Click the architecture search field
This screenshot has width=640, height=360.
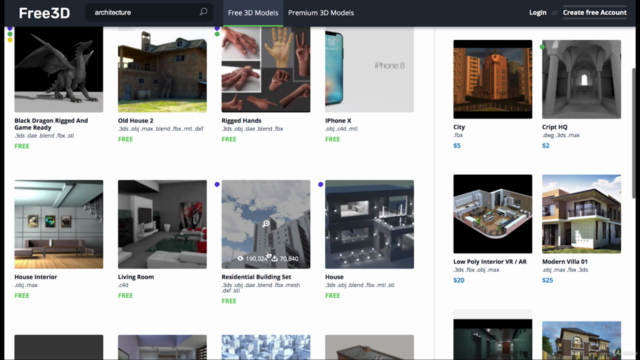[x=149, y=13]
